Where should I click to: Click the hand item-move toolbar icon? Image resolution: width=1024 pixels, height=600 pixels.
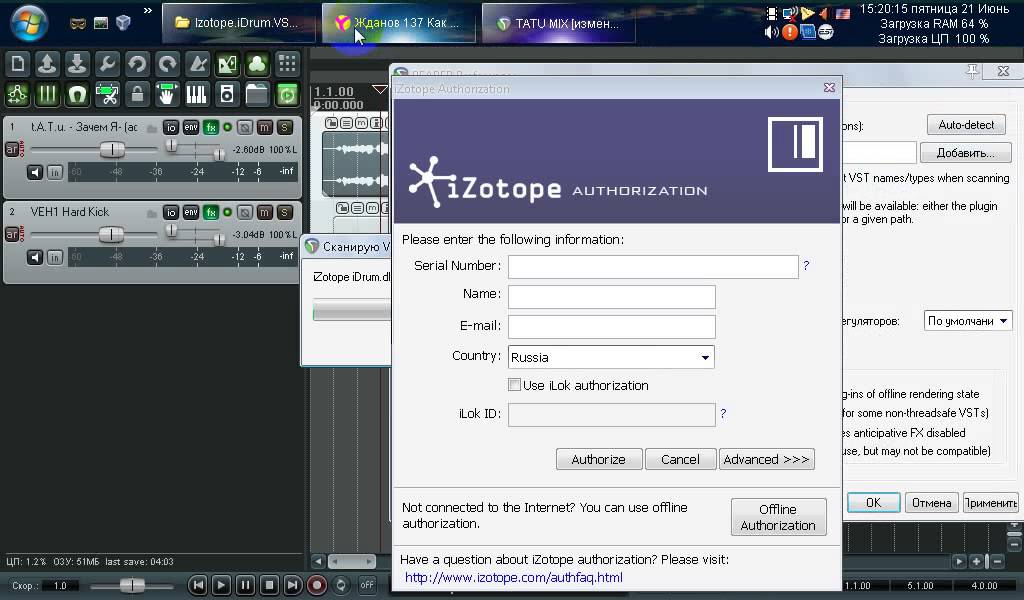click(167, 95)
